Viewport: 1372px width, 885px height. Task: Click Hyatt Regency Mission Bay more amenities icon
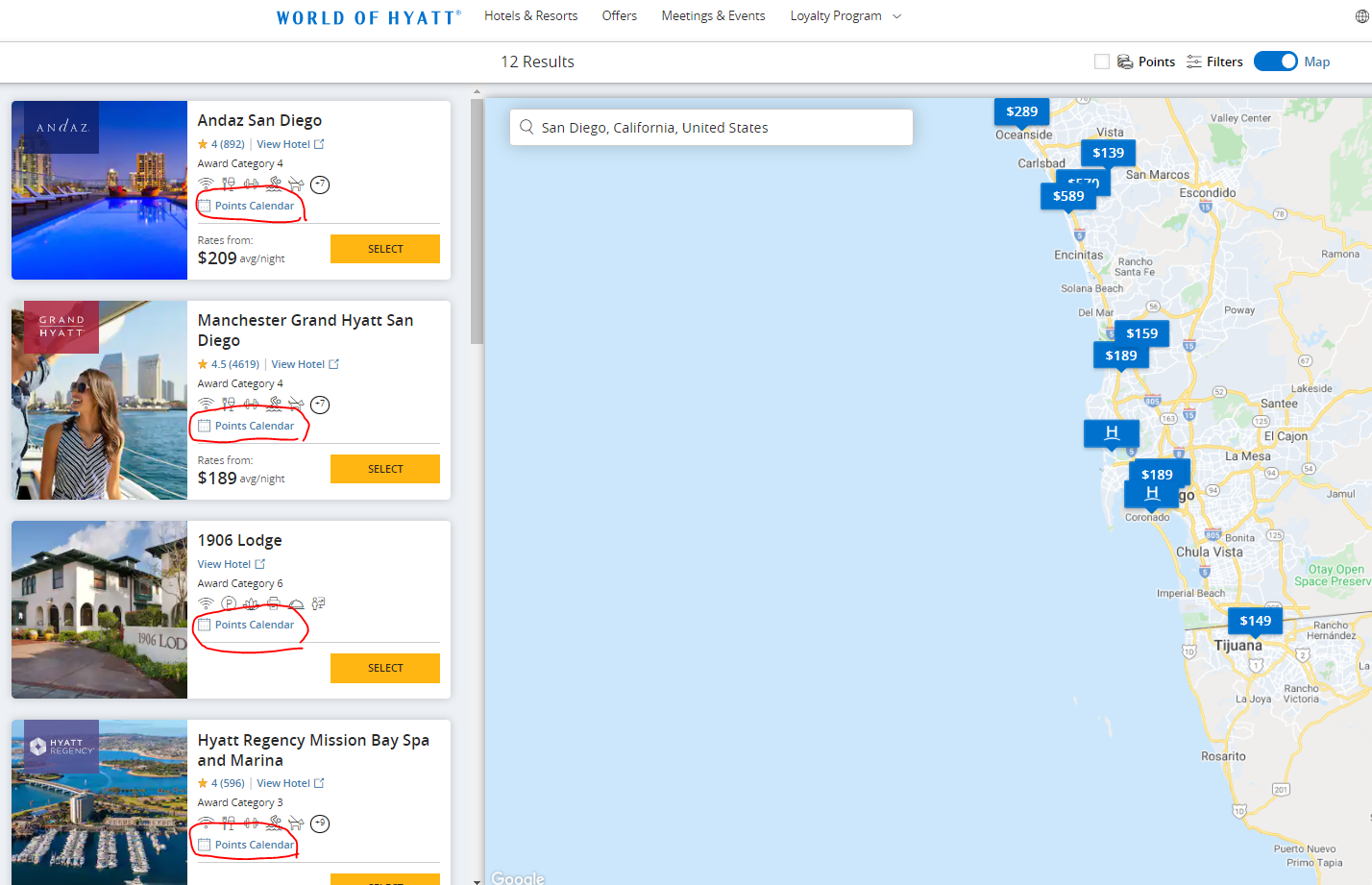[x=320, y=824]
